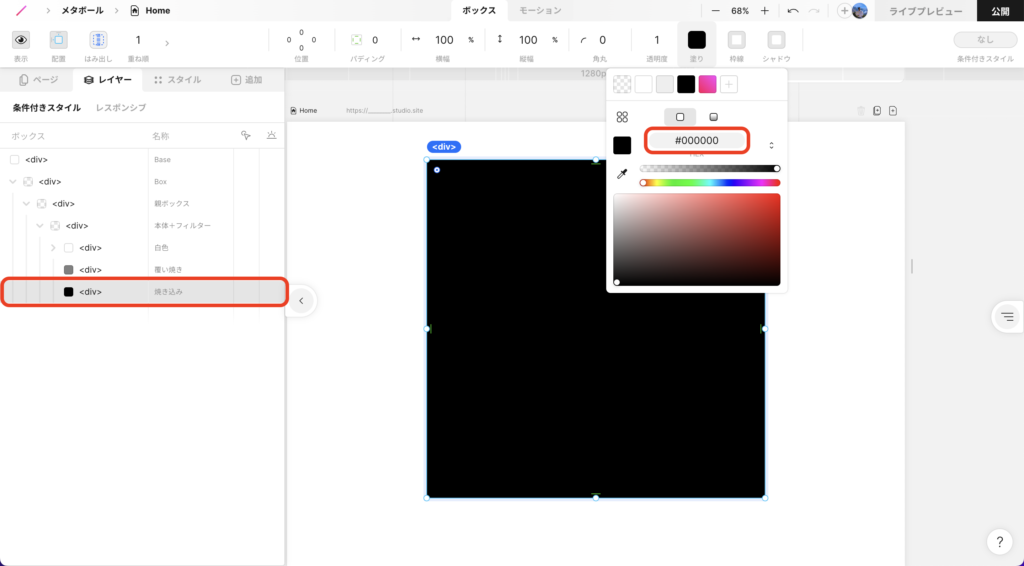Click the 縦幅 vertical arrows icon
Screen dimensions: 1024x566
(500, 39)
